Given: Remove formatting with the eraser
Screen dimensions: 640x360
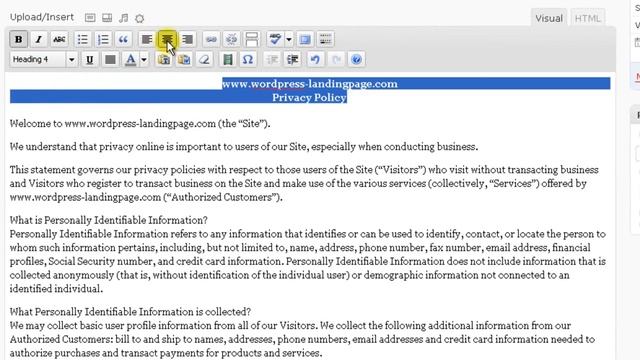Looking at the screenshot, I should (204, 60).
